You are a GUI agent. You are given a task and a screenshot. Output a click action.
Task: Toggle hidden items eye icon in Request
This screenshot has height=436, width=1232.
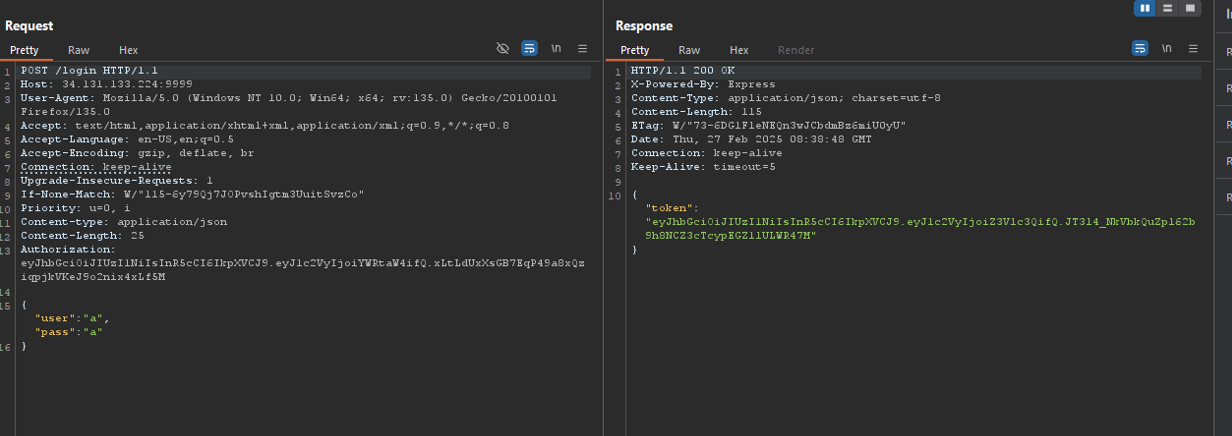503,48
